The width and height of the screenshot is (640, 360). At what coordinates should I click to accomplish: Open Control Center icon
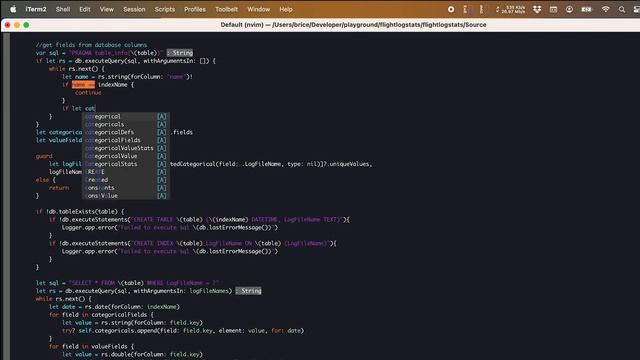tap(636, 9)
